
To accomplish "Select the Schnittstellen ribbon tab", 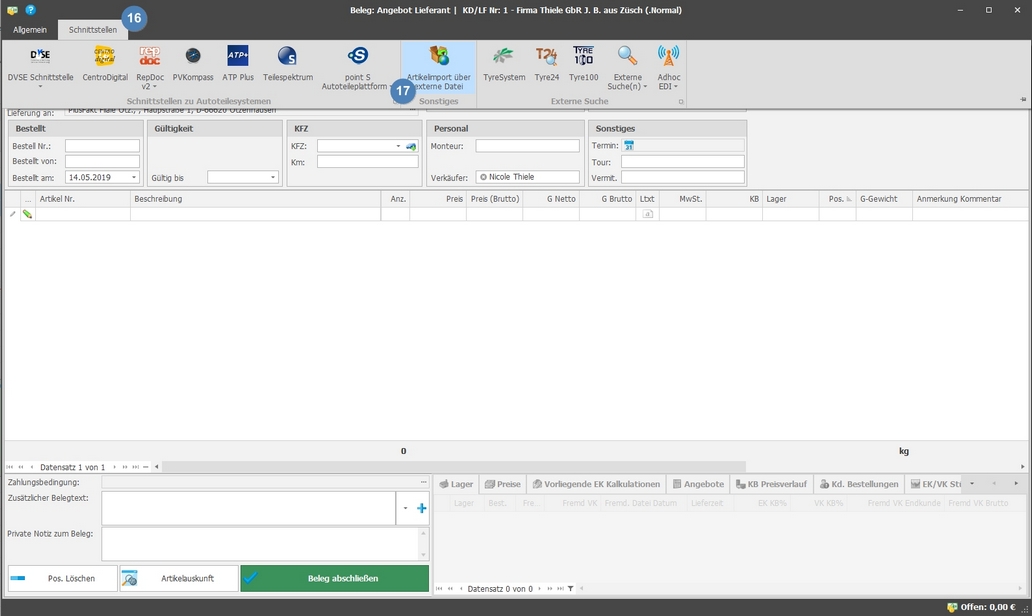I will pyautogui.click(x=93, y=30).
